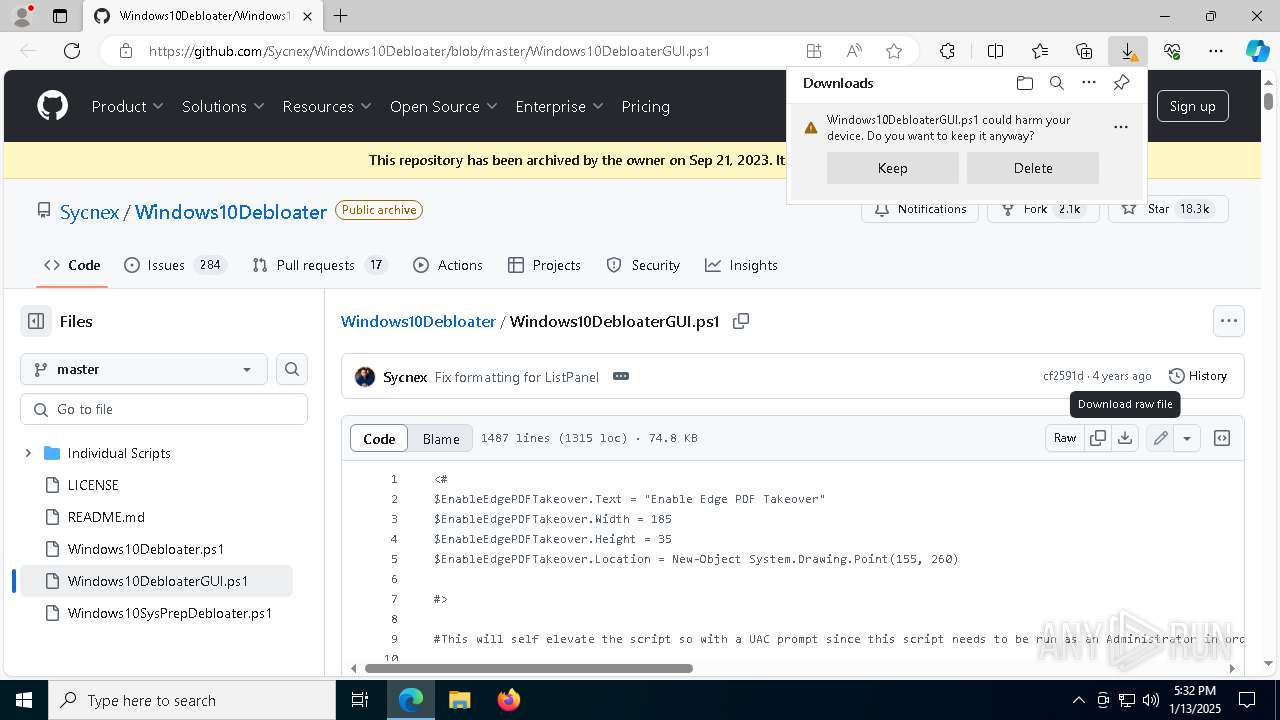Screen dimensions: 1280x720
Task: Open the Insights tab
Action: tap(741, 265)
